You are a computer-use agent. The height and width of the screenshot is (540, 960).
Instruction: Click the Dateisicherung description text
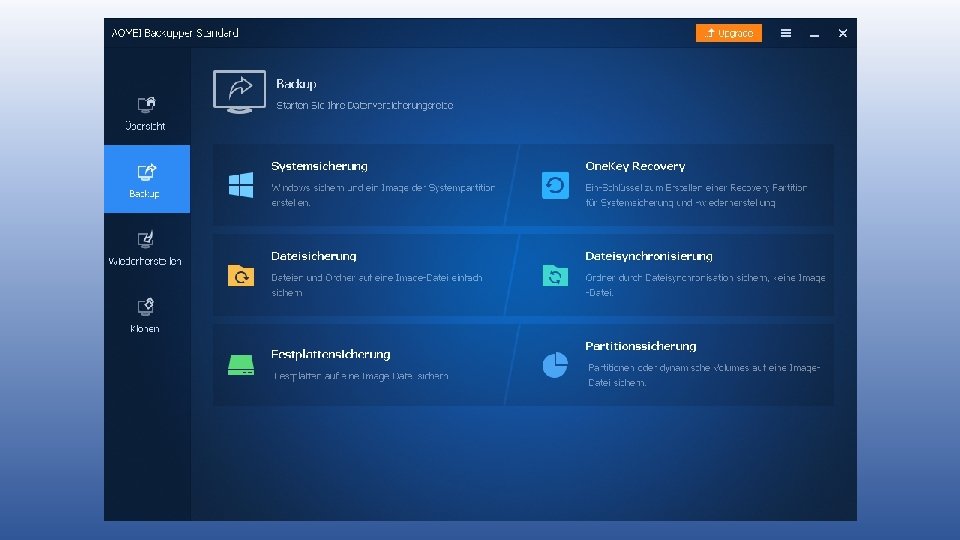pyautogui.click(x=377, y=285)
